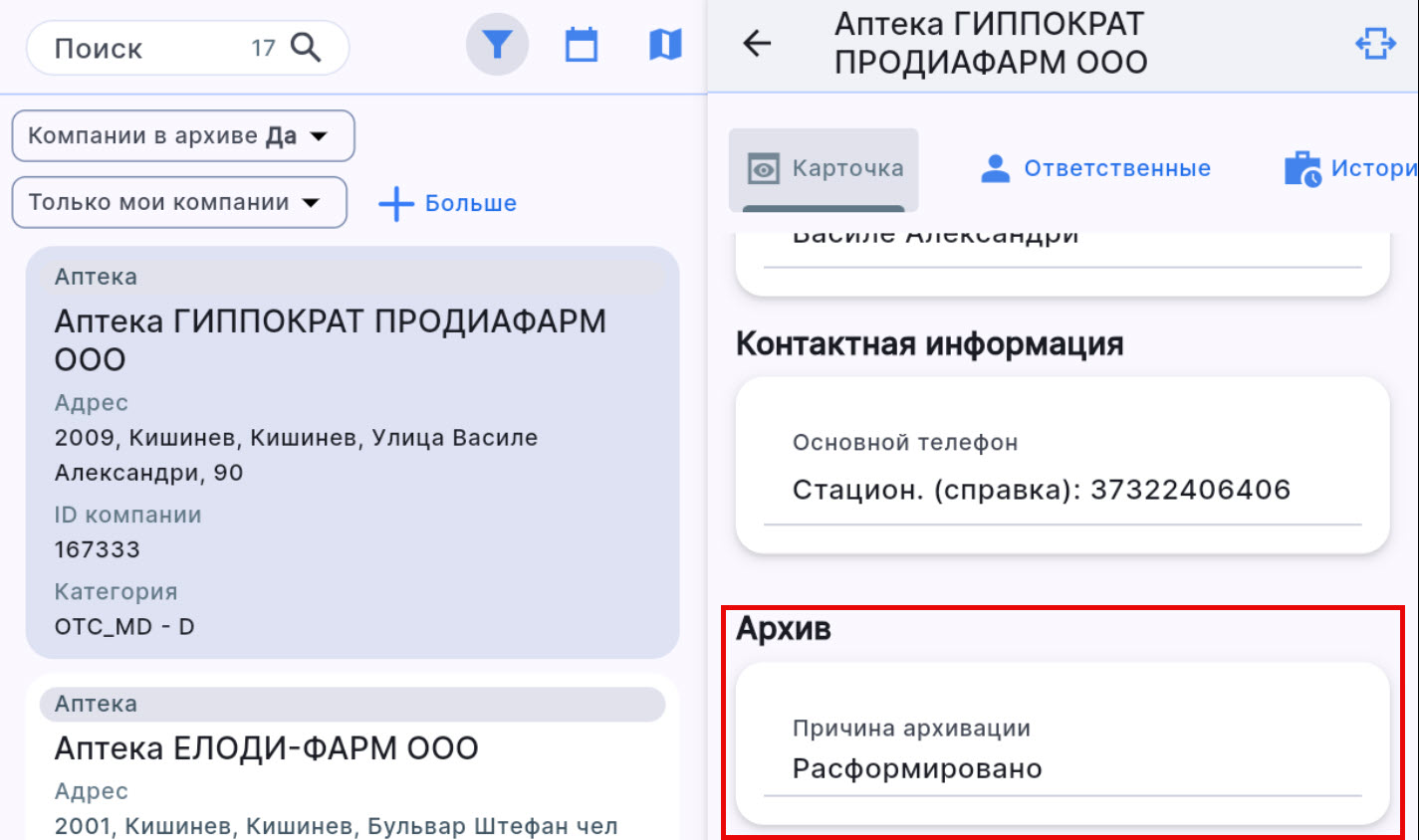Tap the back arrow on the company card

tap(757, 43)
